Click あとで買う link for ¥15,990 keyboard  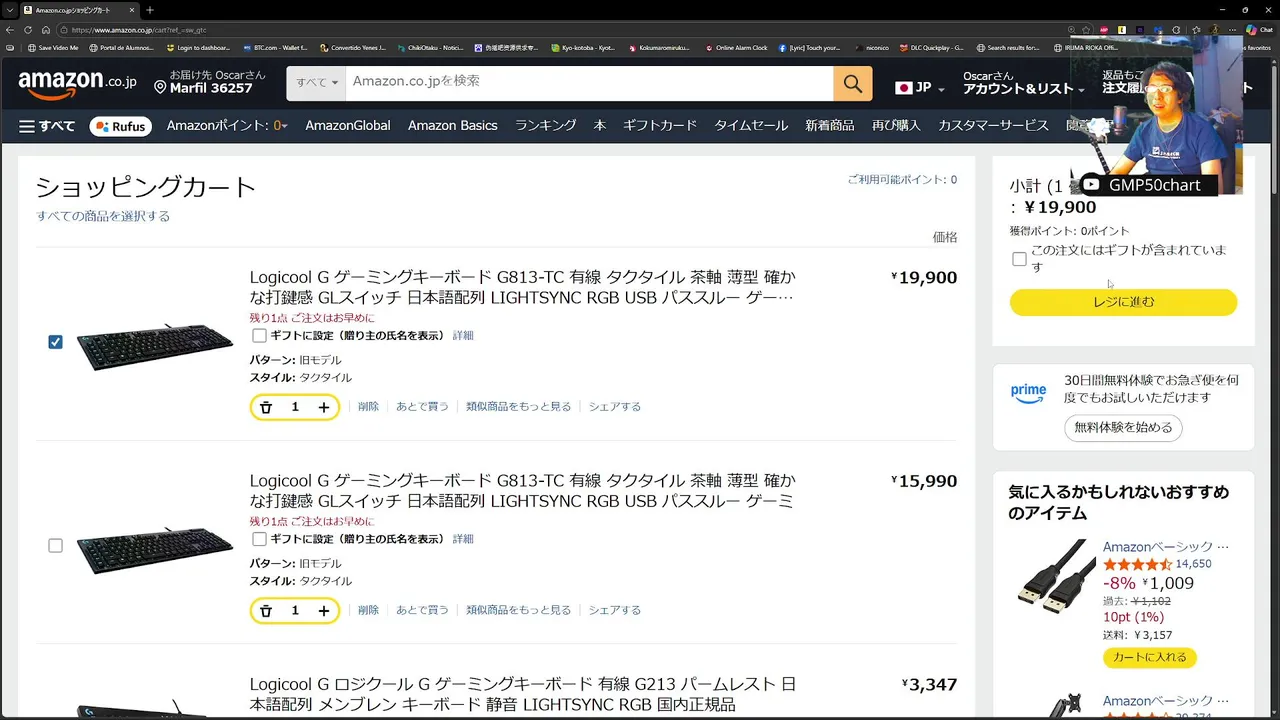422,610
